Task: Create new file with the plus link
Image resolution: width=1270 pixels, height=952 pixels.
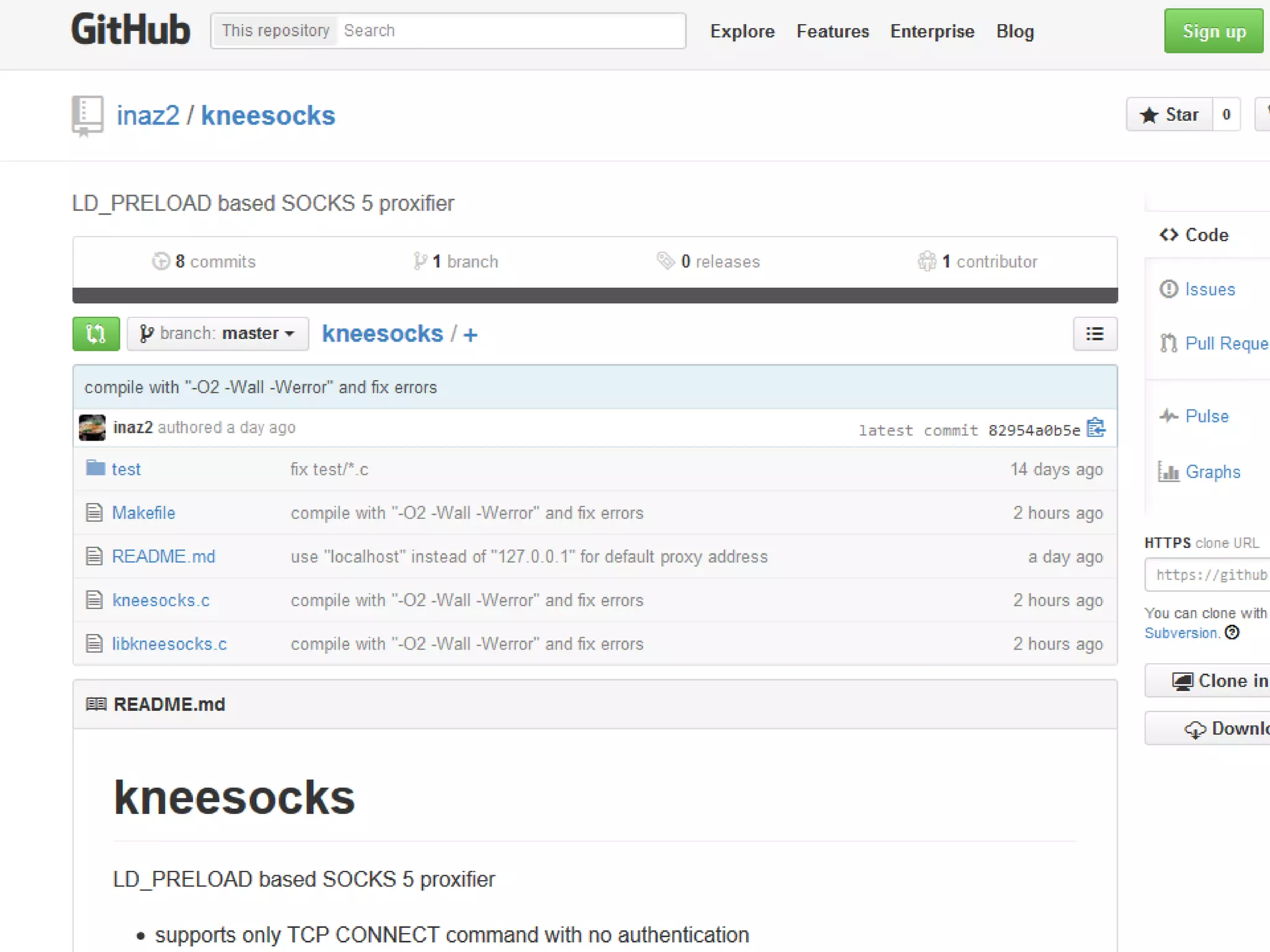Action: (471, 335)
